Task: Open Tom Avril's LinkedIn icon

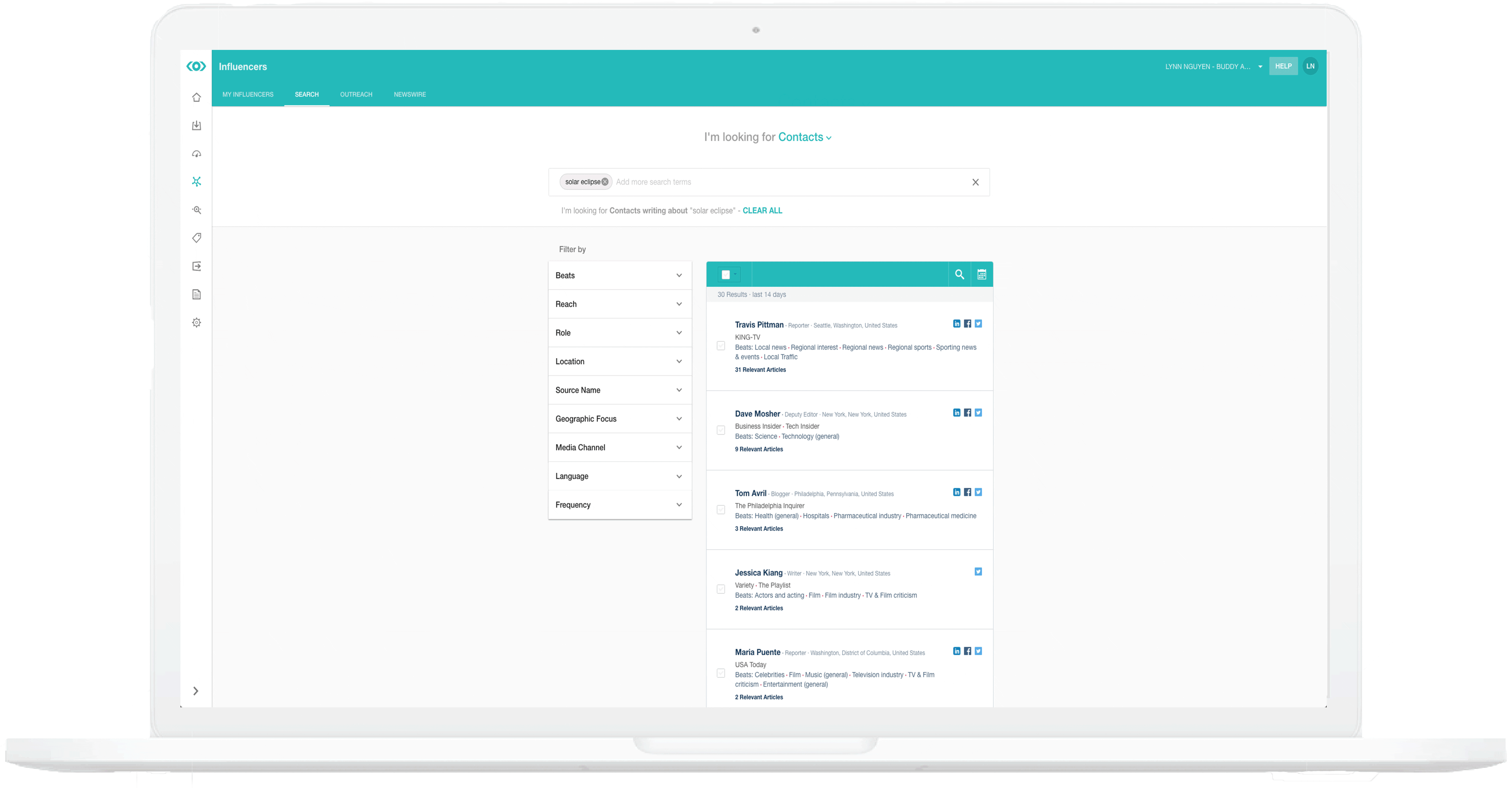Action: pos(957,492)
